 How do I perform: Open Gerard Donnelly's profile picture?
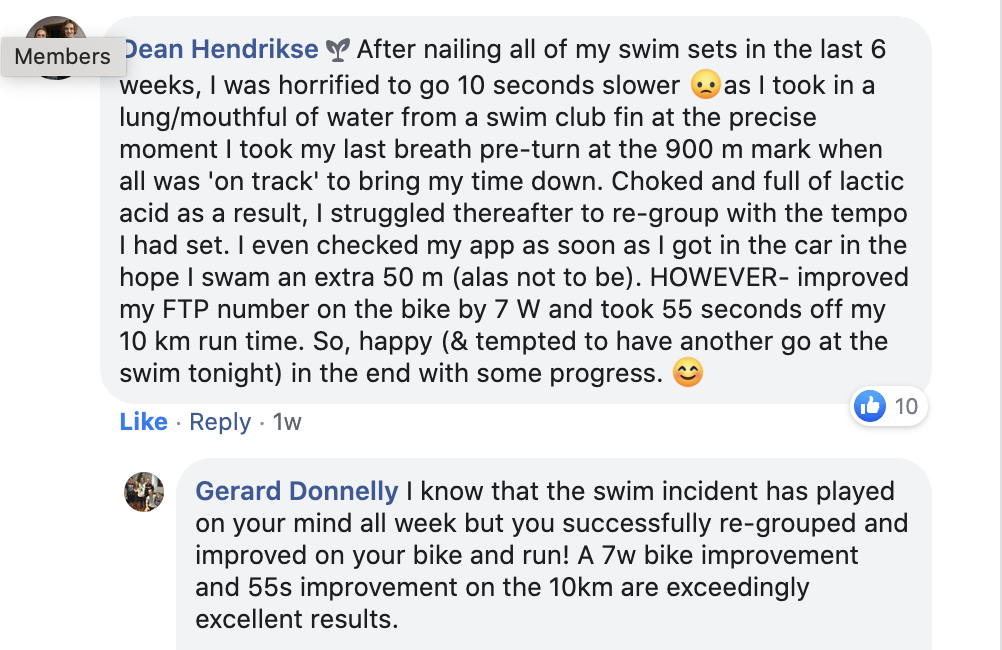coord(143,492)
